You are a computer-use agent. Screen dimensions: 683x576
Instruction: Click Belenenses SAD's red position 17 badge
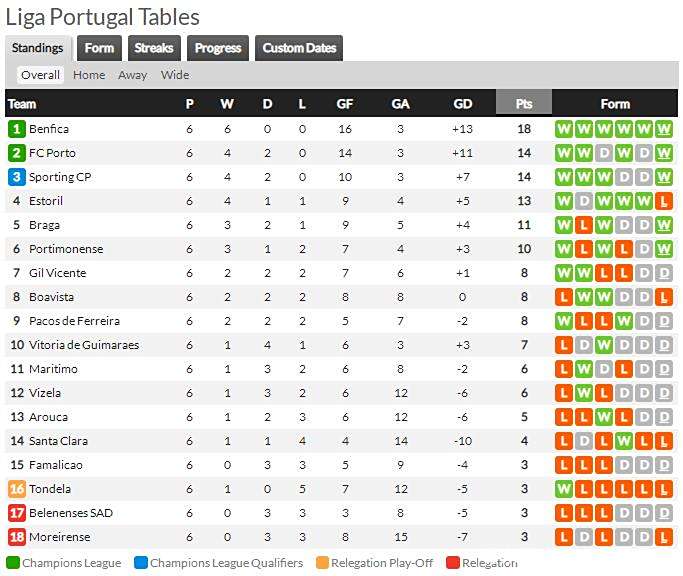[x=16, y=513]
